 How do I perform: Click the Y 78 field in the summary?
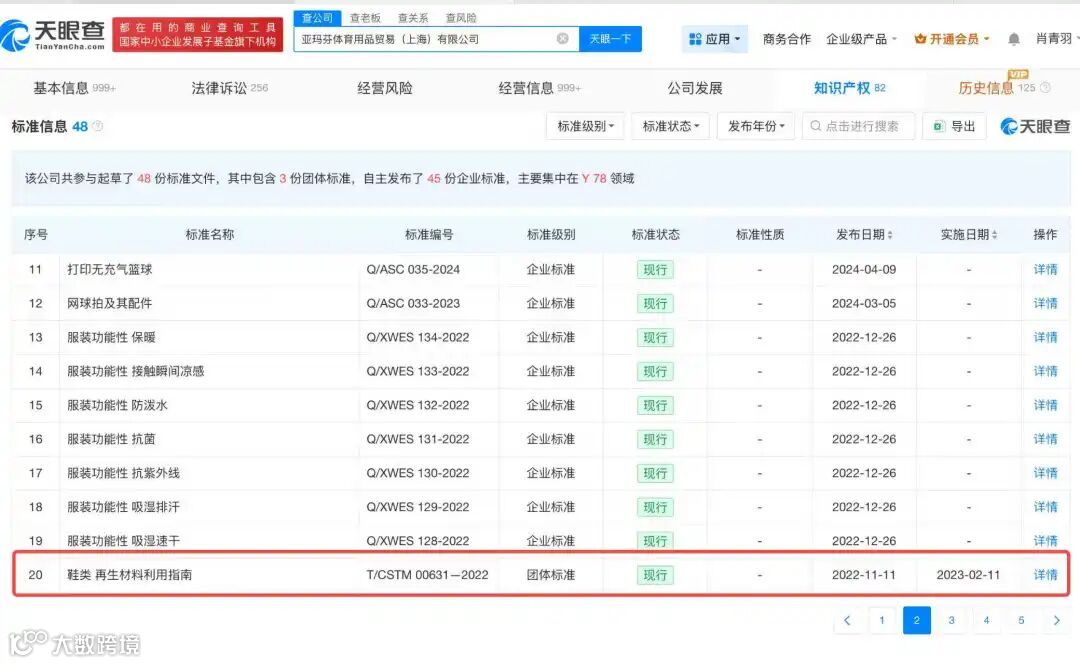(594, 178)
